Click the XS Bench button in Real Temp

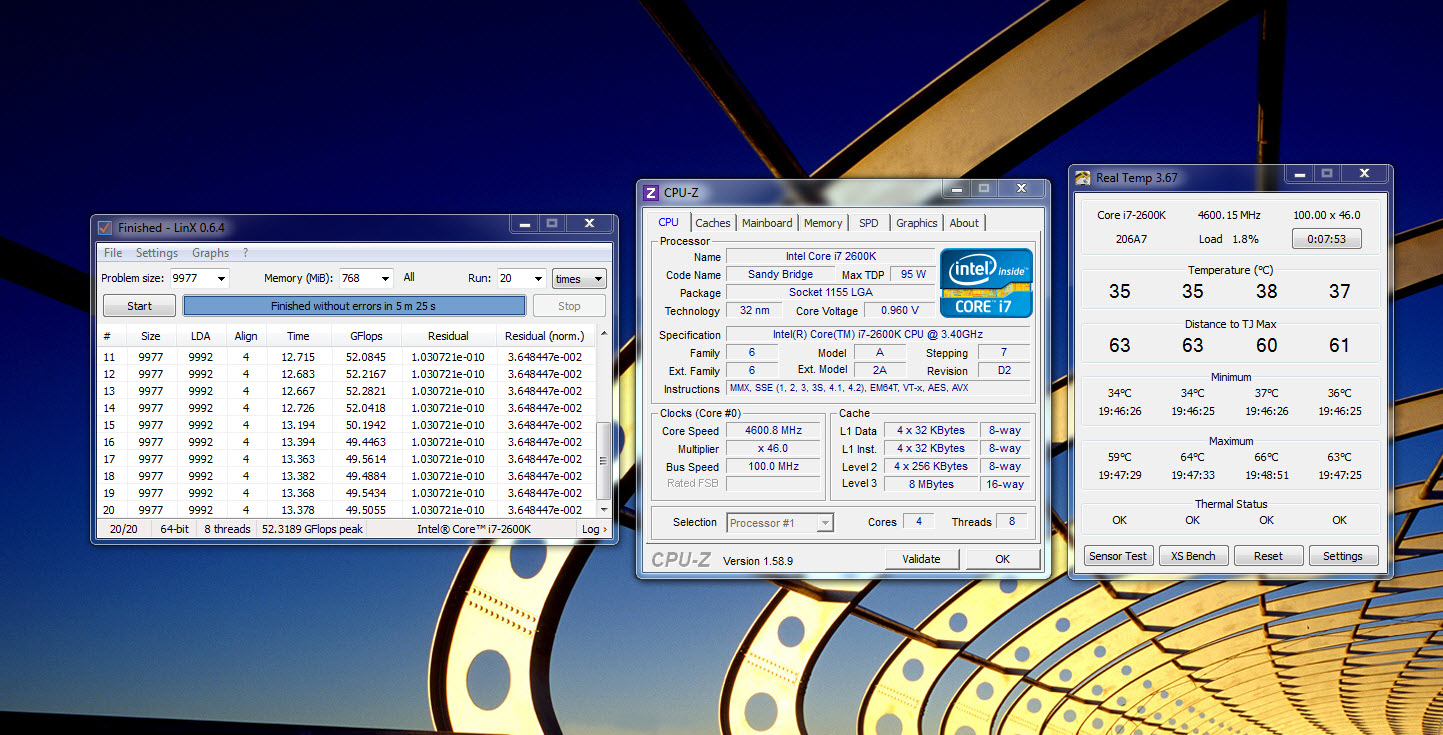(1193, 556)
